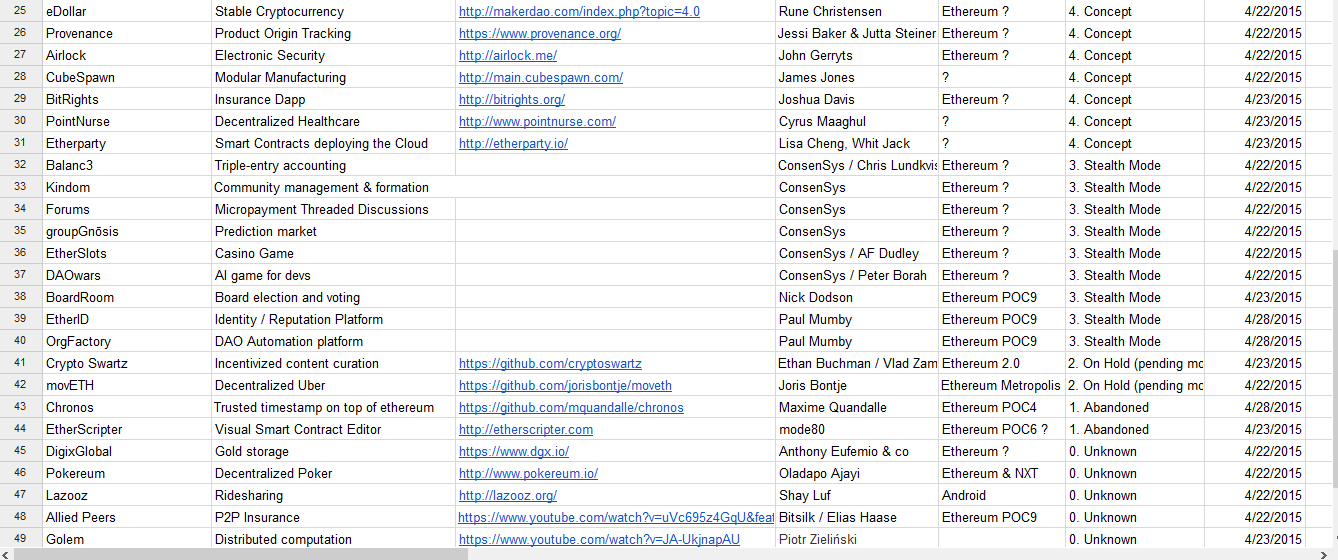
Task: Select the Etherparty name cell
Action: [127, 144]
